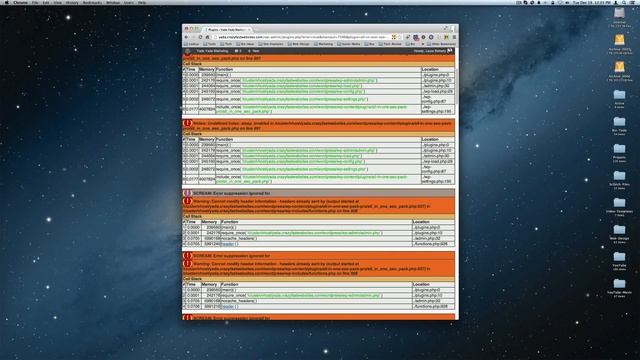The width and height of the screenshot is (640, 360).
Task: Open the Window menu
Action: [x=113, y=2]
